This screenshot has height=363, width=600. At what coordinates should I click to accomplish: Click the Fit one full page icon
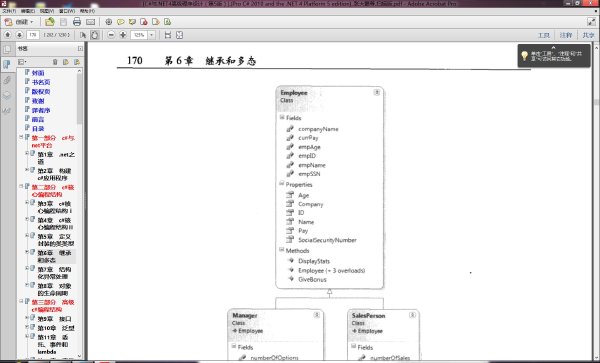pos(179,35)
